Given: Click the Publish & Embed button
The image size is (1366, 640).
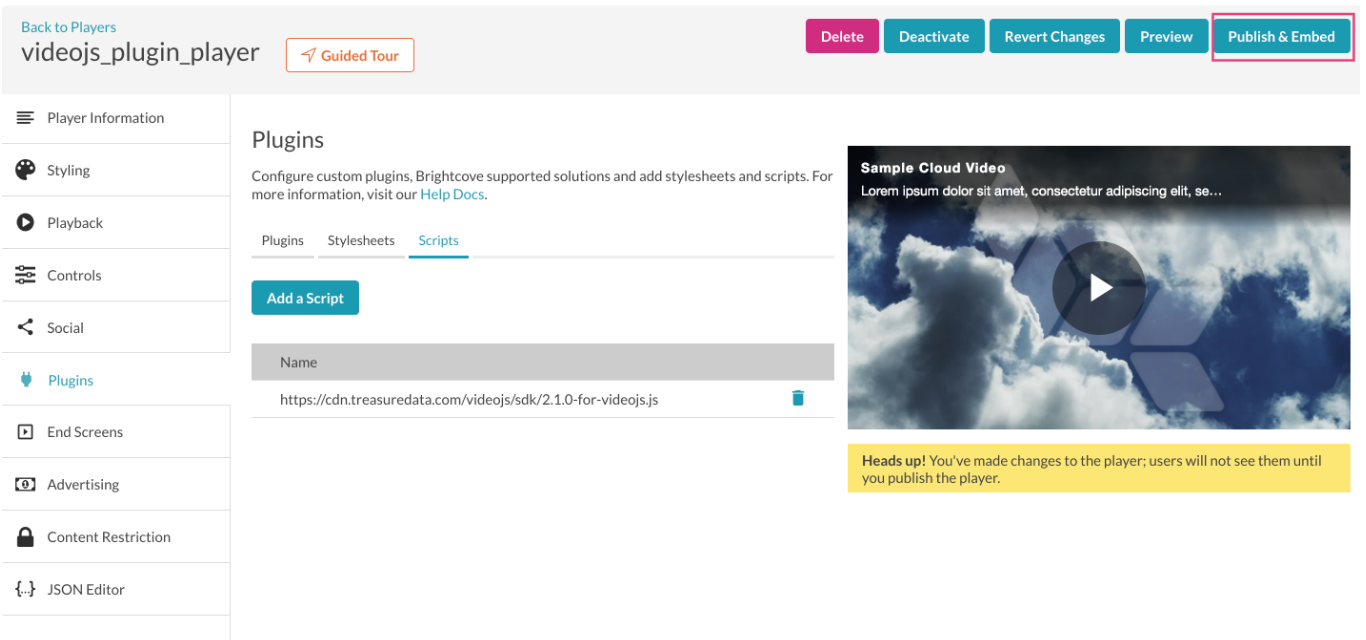Looking at the screenshot, I should 1281,37.
